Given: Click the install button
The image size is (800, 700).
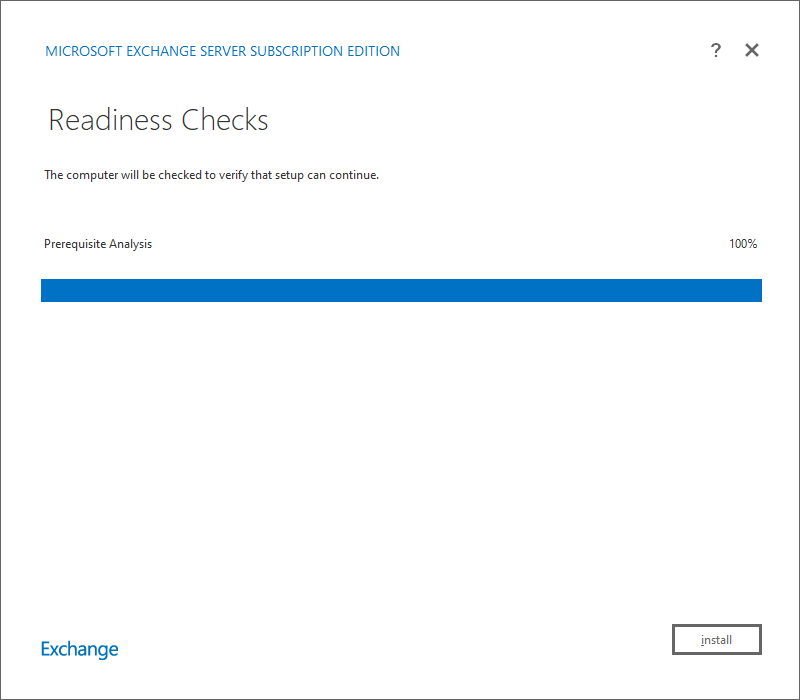Looking at the screenshot, I should click(x=717, y=639).
